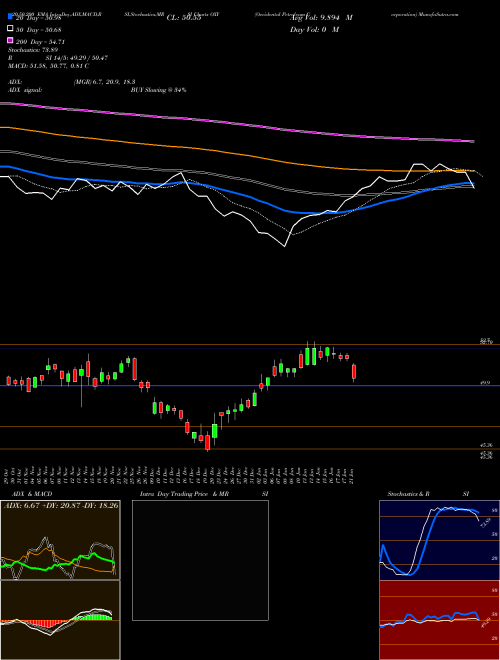Viewport: 500px width, 660px height.
Task: Click the 49.9 price level label
Action: pos(485,383)
